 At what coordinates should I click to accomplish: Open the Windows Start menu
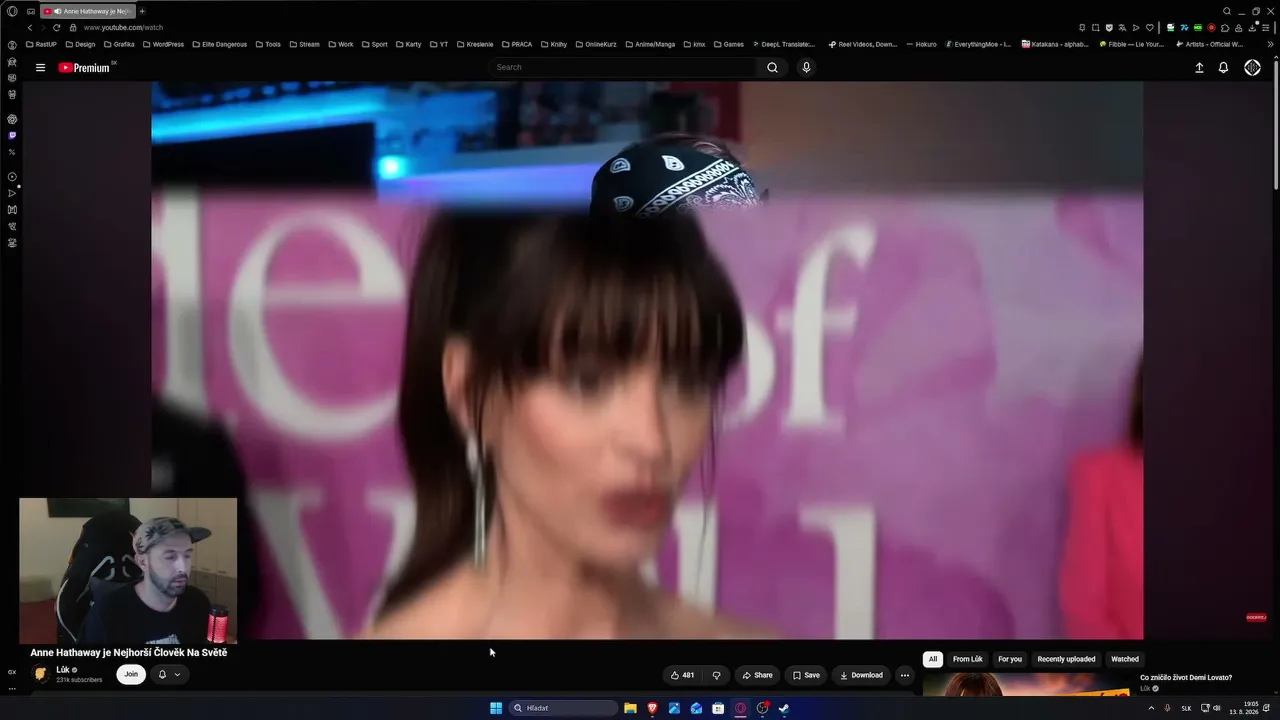496,708
